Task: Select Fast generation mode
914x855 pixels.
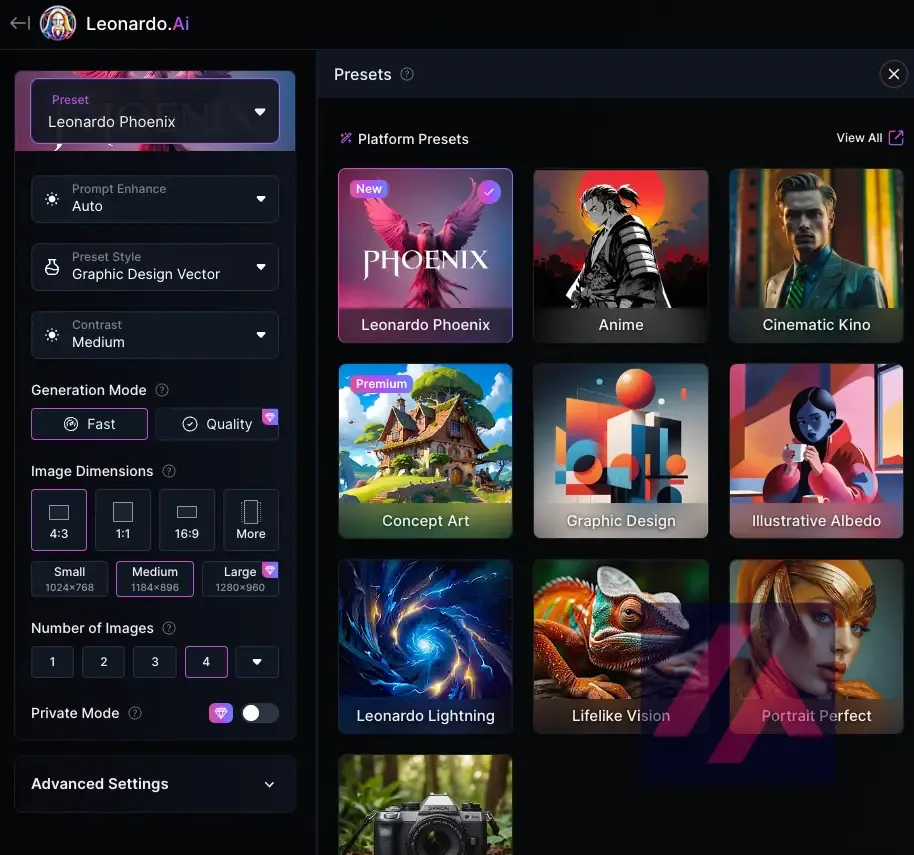Action: point(89,424)
